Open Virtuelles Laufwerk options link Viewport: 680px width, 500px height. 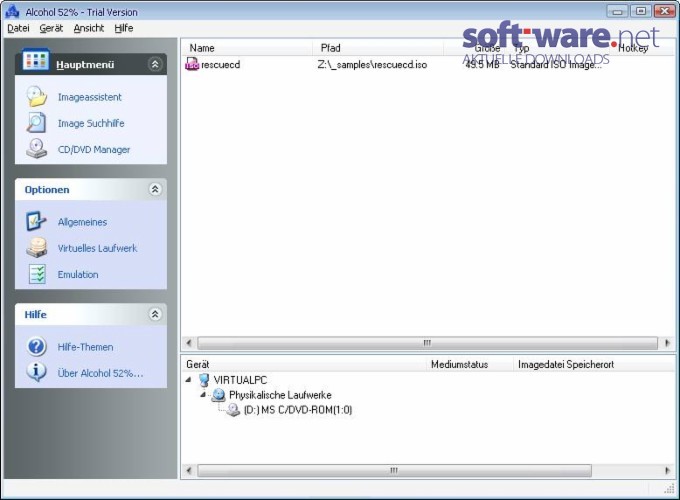(x=98, y=248)
